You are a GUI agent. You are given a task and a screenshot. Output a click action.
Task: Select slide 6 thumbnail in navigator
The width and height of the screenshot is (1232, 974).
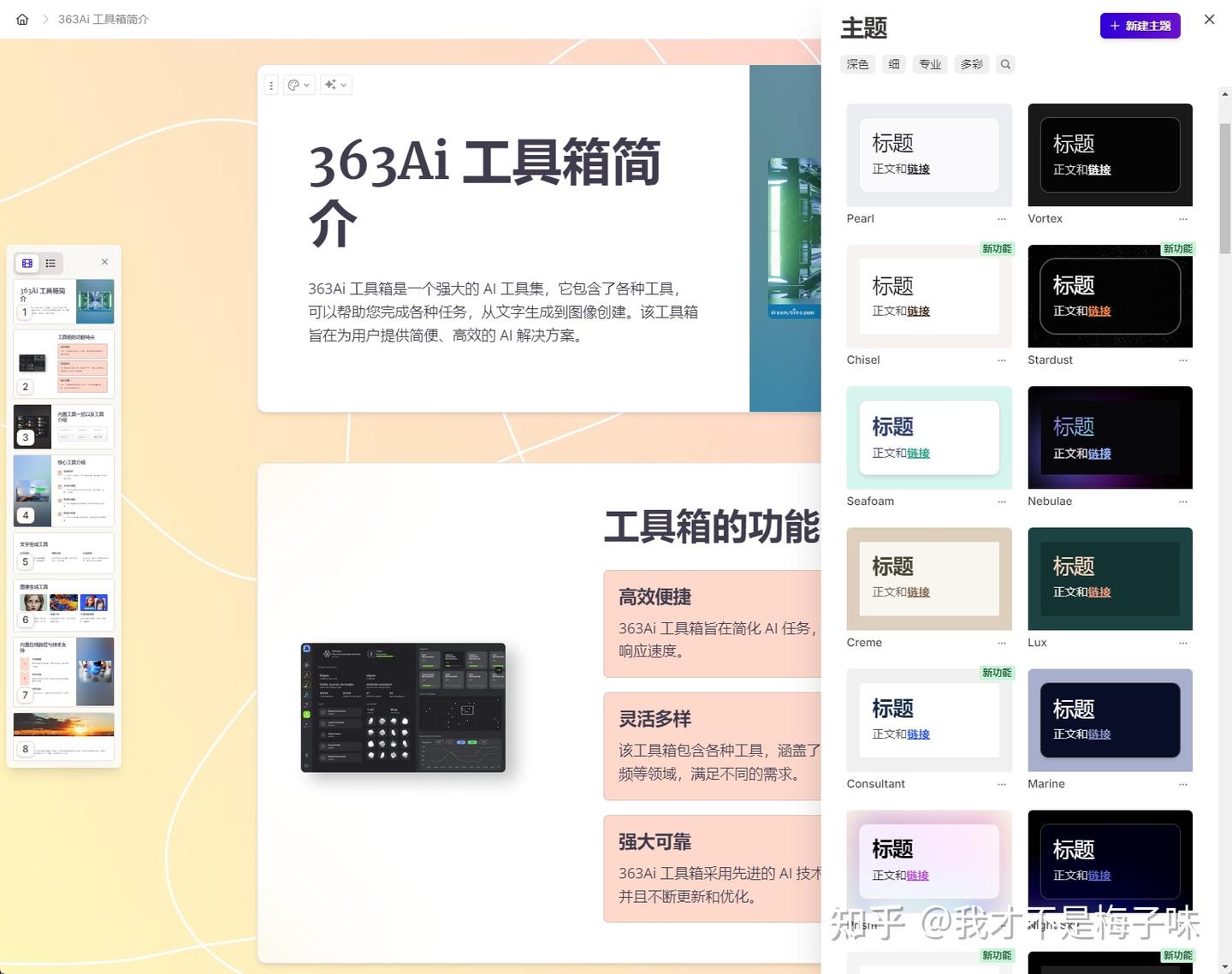[63, 605]
